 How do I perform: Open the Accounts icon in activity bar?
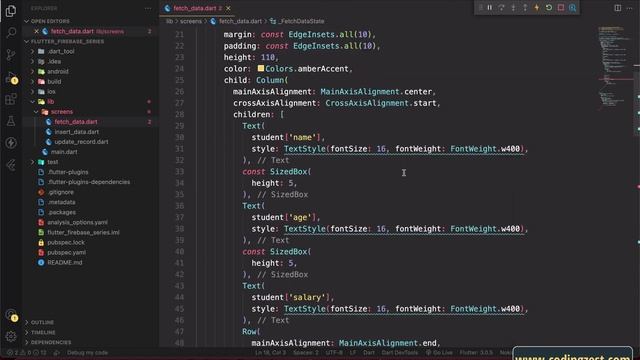tap(11, 315)
